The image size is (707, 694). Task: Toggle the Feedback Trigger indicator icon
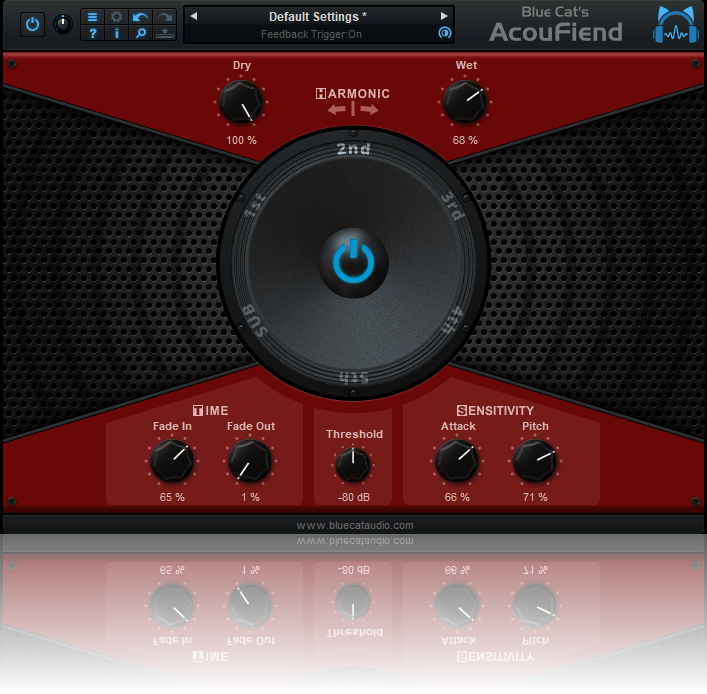[445, 33]
